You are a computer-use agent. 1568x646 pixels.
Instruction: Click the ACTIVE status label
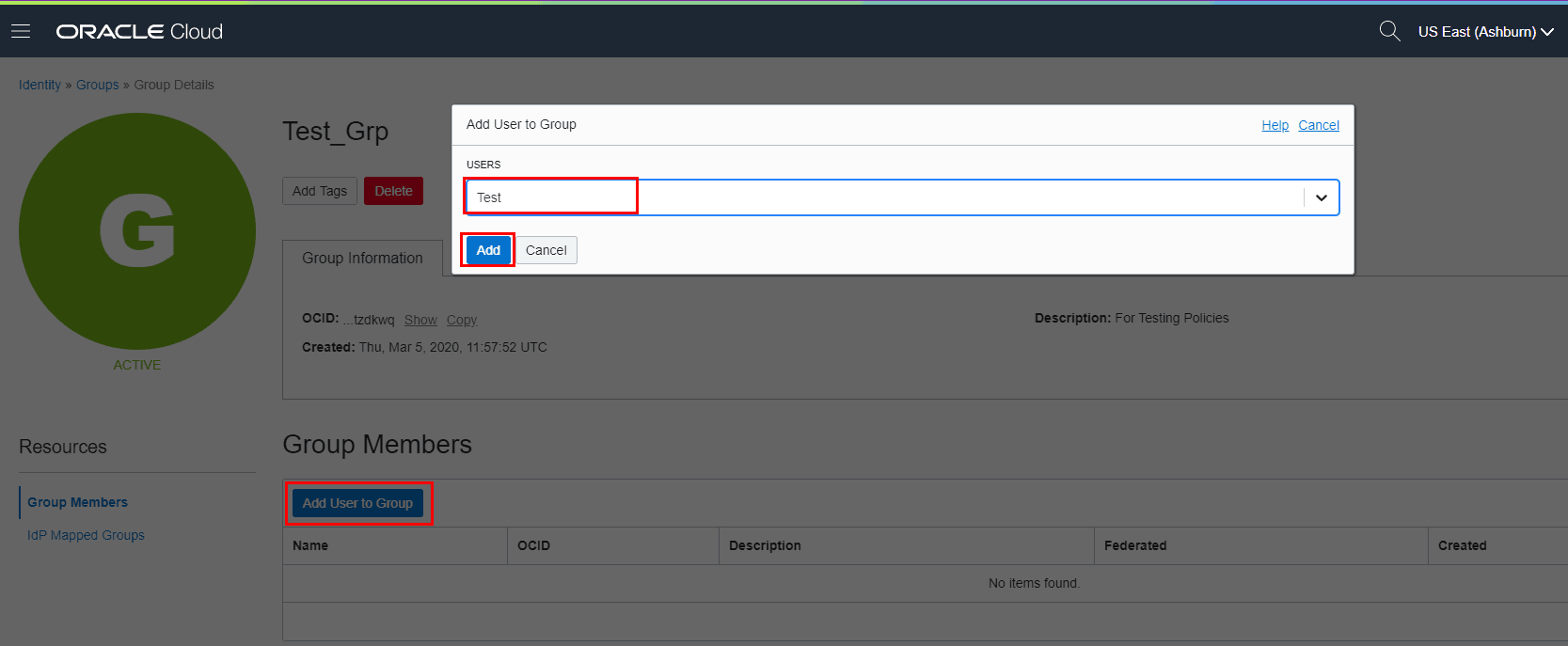[137, 365]
